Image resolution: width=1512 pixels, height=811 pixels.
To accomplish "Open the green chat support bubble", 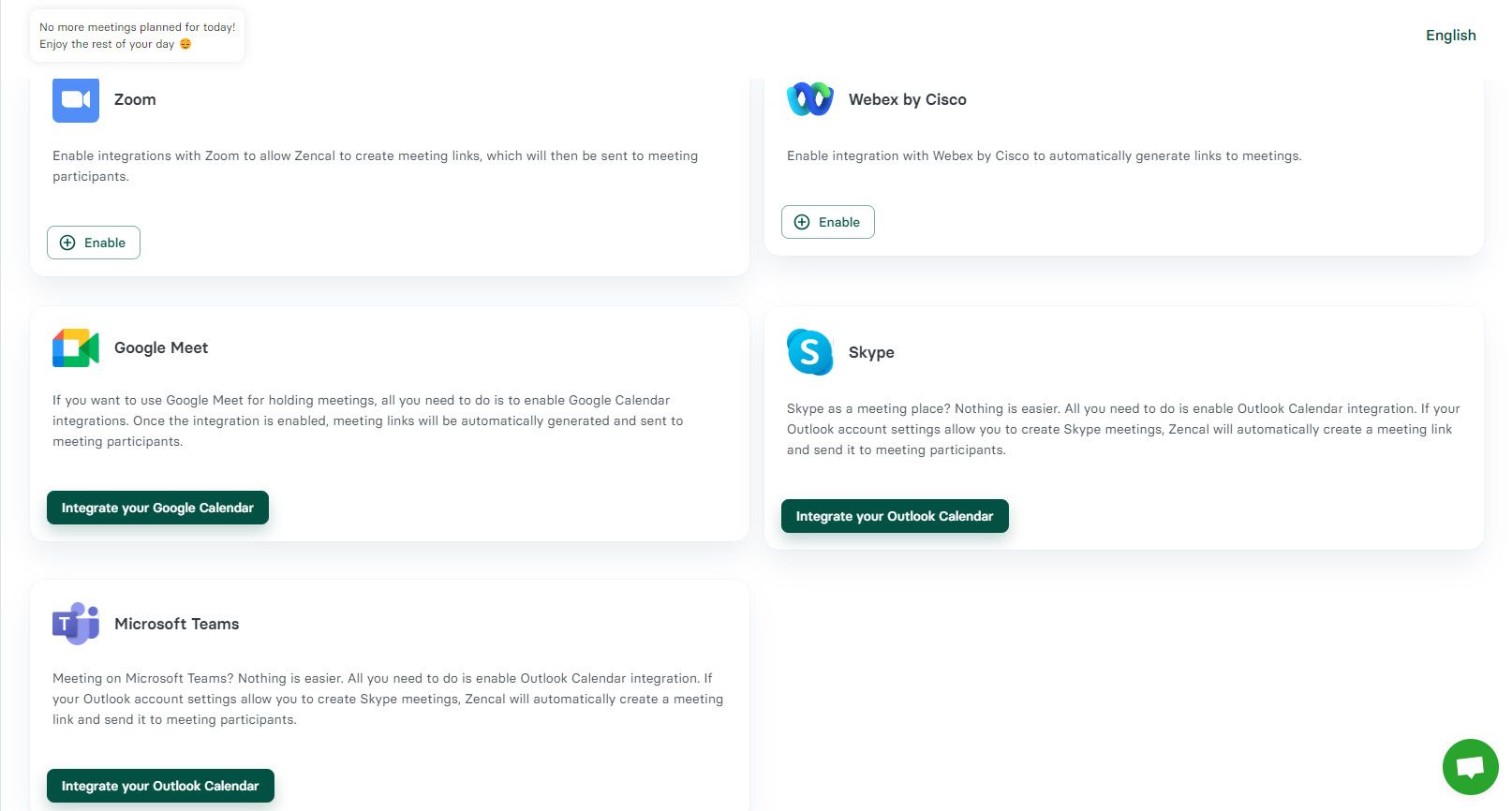I will [x=1470, y=767].
